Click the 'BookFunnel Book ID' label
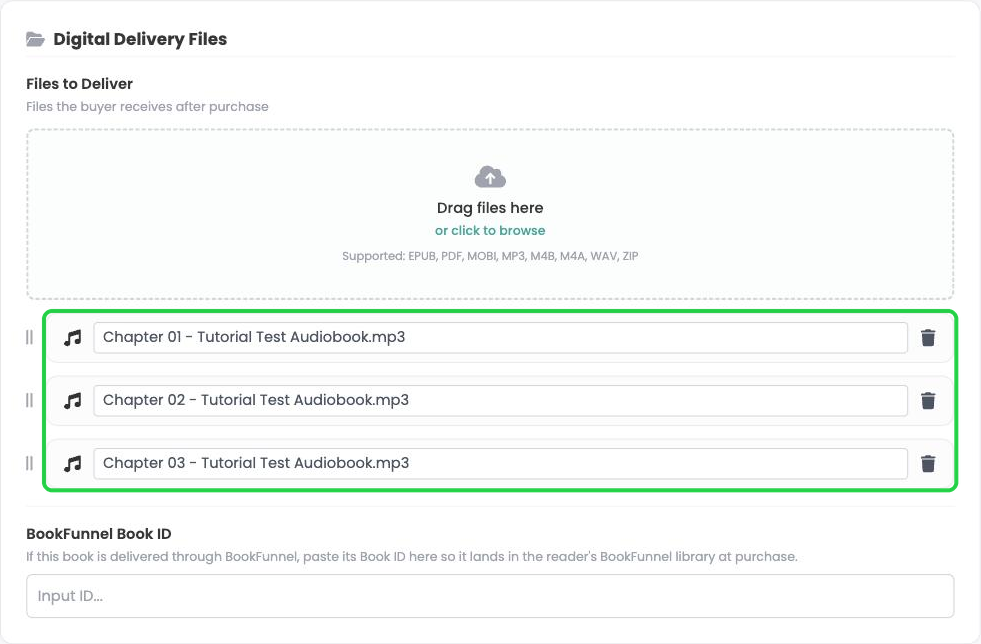The width and height of the screenshot is (981, 644). (x=99, y=534)
